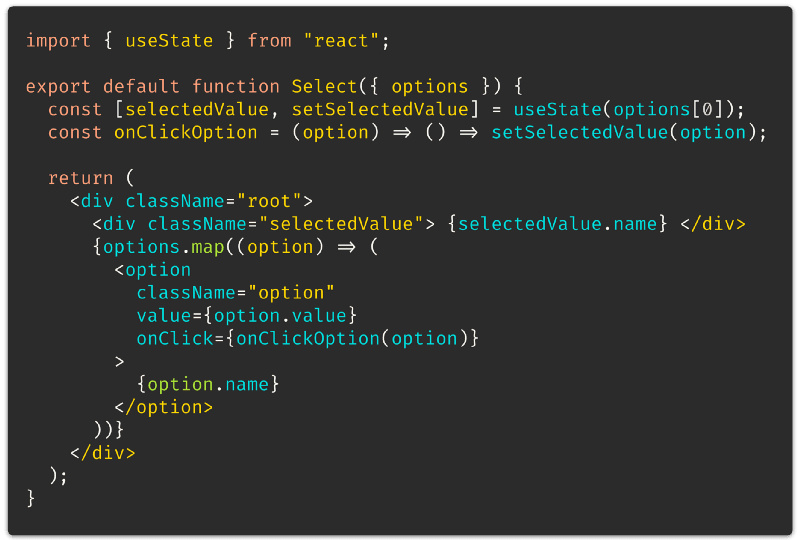Click the "root" className string
Viewport: 800px width, 540px height.
coord(269,201)
